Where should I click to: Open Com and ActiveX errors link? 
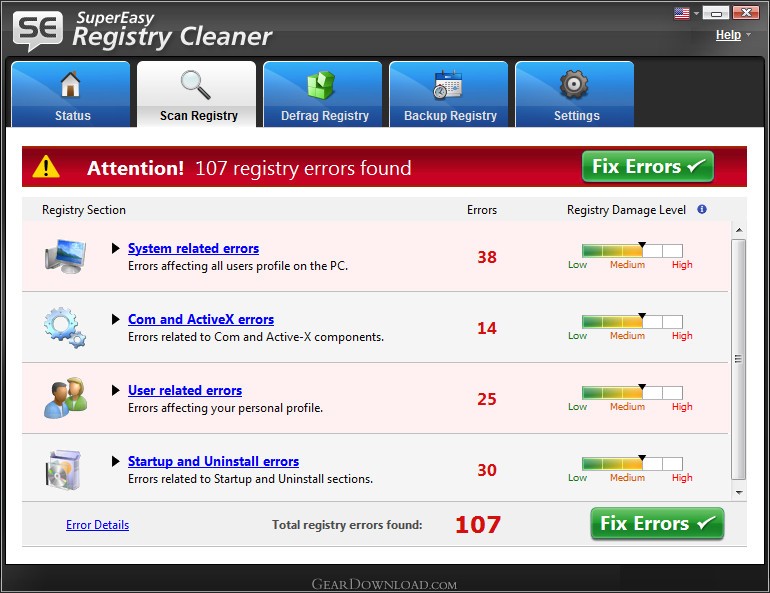point(201,320)
